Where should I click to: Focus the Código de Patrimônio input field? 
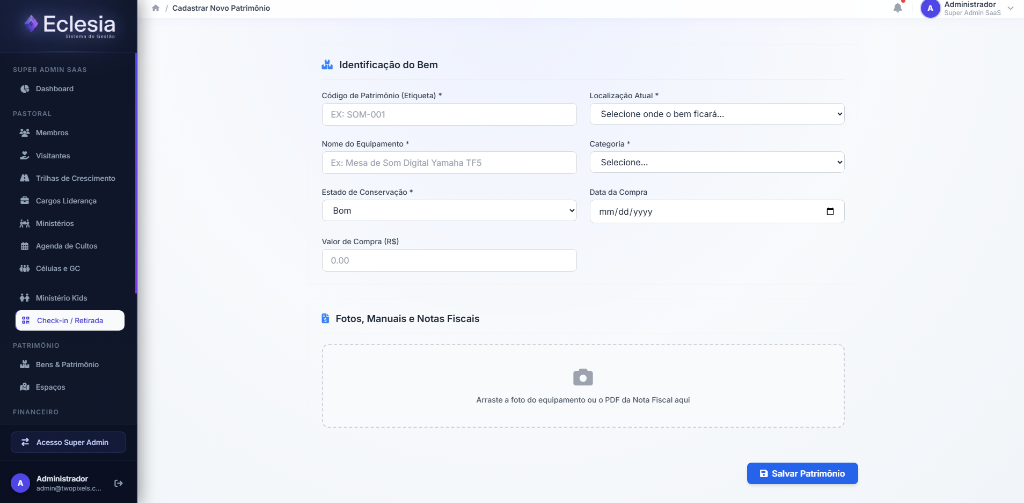click(449, 114)
